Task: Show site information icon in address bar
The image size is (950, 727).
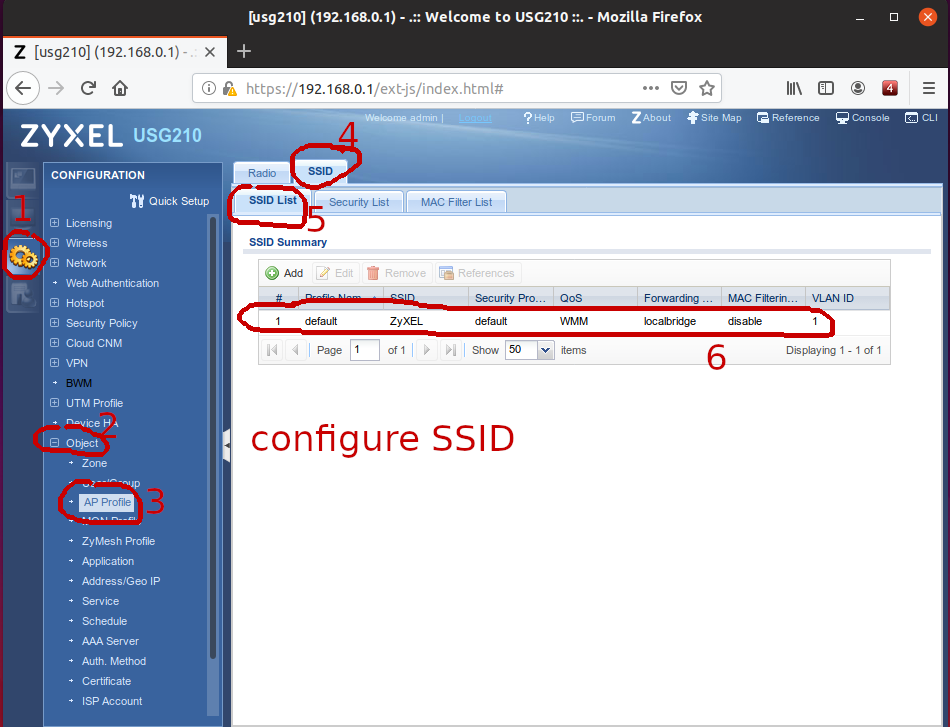Action: click(x=208, y=88)
